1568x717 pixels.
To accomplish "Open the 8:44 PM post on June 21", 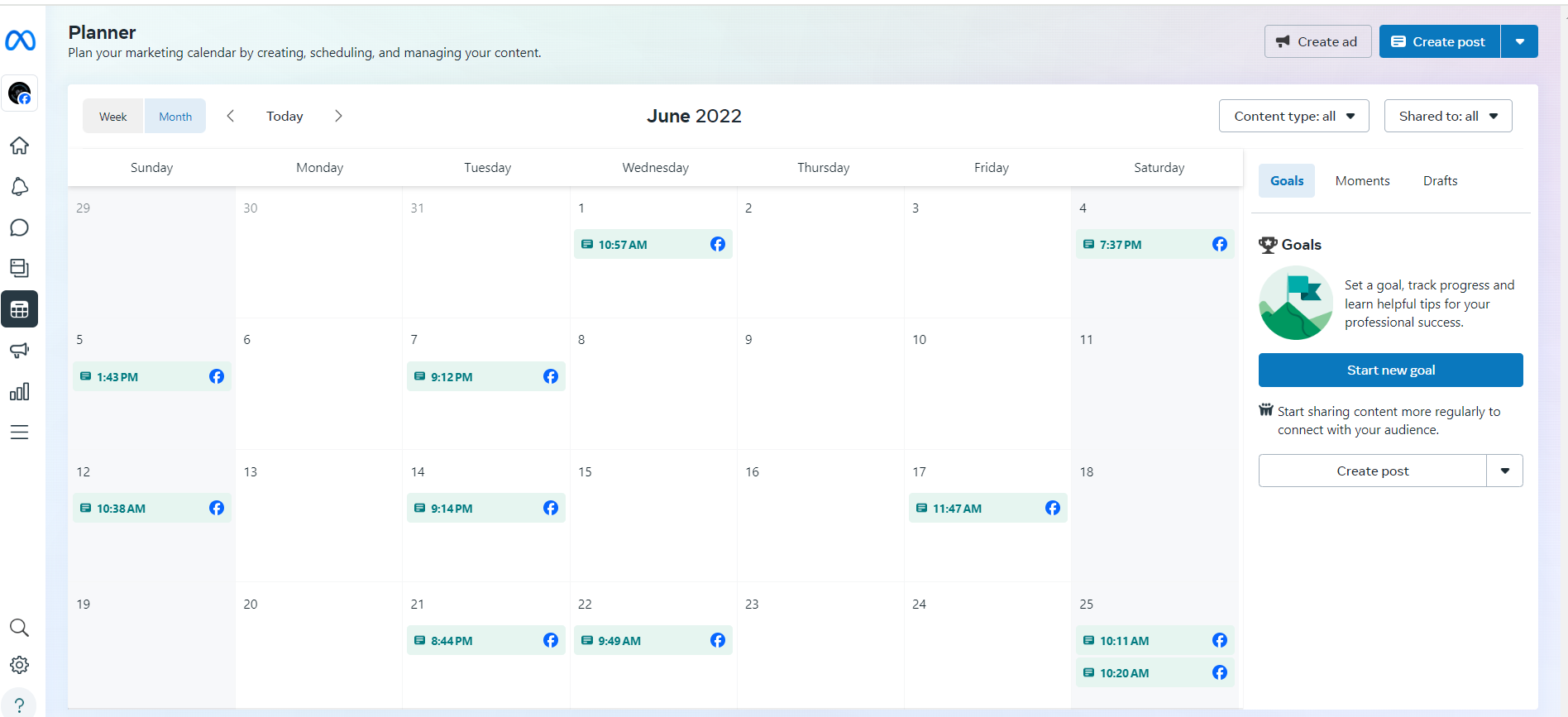I will point(486,640).
